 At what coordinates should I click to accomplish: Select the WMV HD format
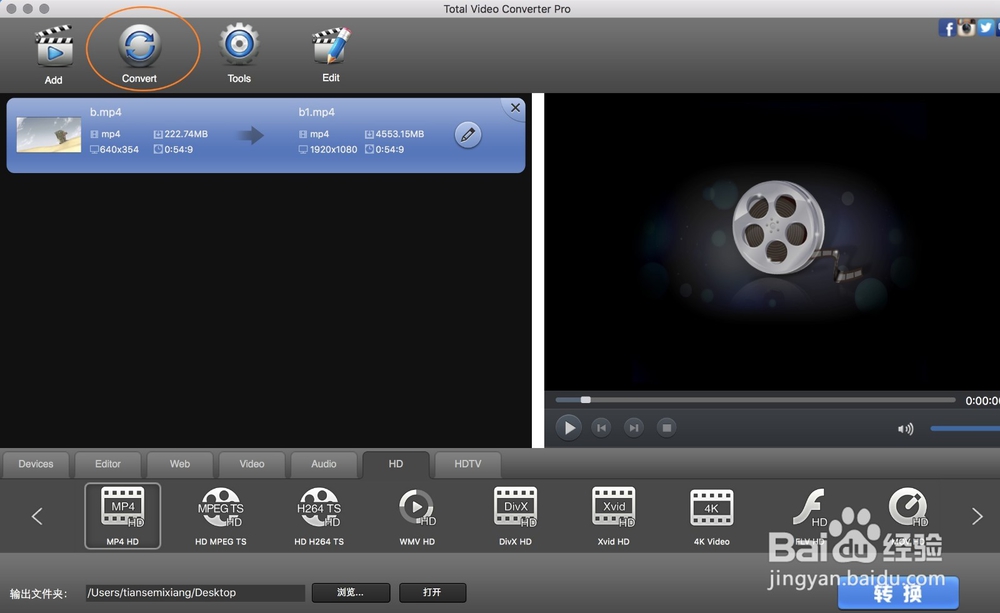point(417,515)
